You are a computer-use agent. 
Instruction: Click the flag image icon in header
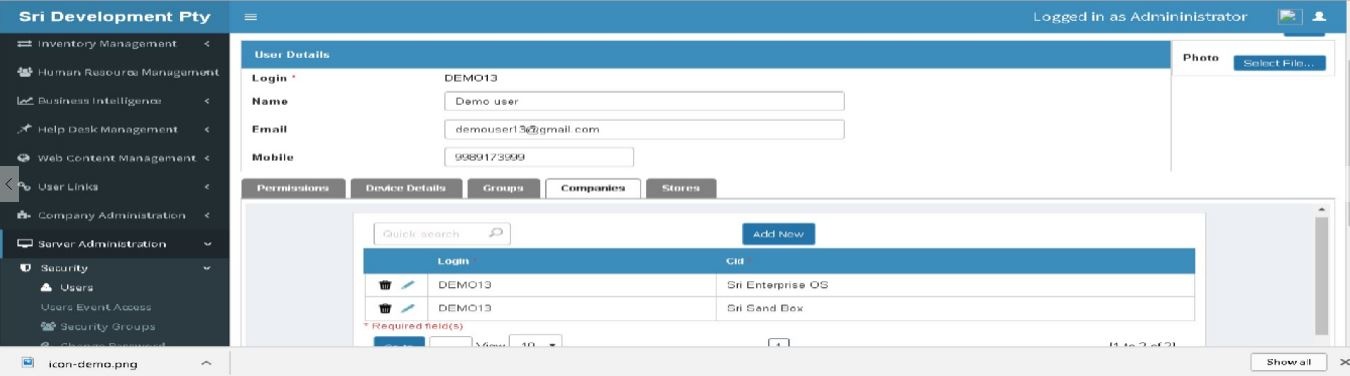click(1289, 16)
